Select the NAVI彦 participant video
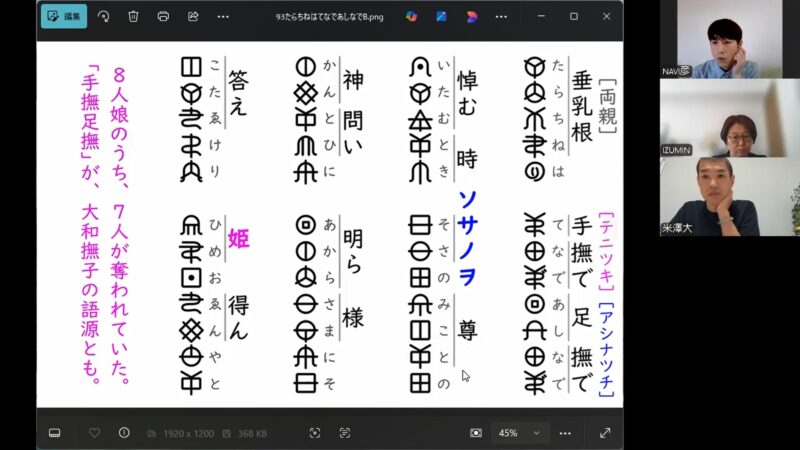The width and height of the screenshot is (800, 450). [730, 39]
